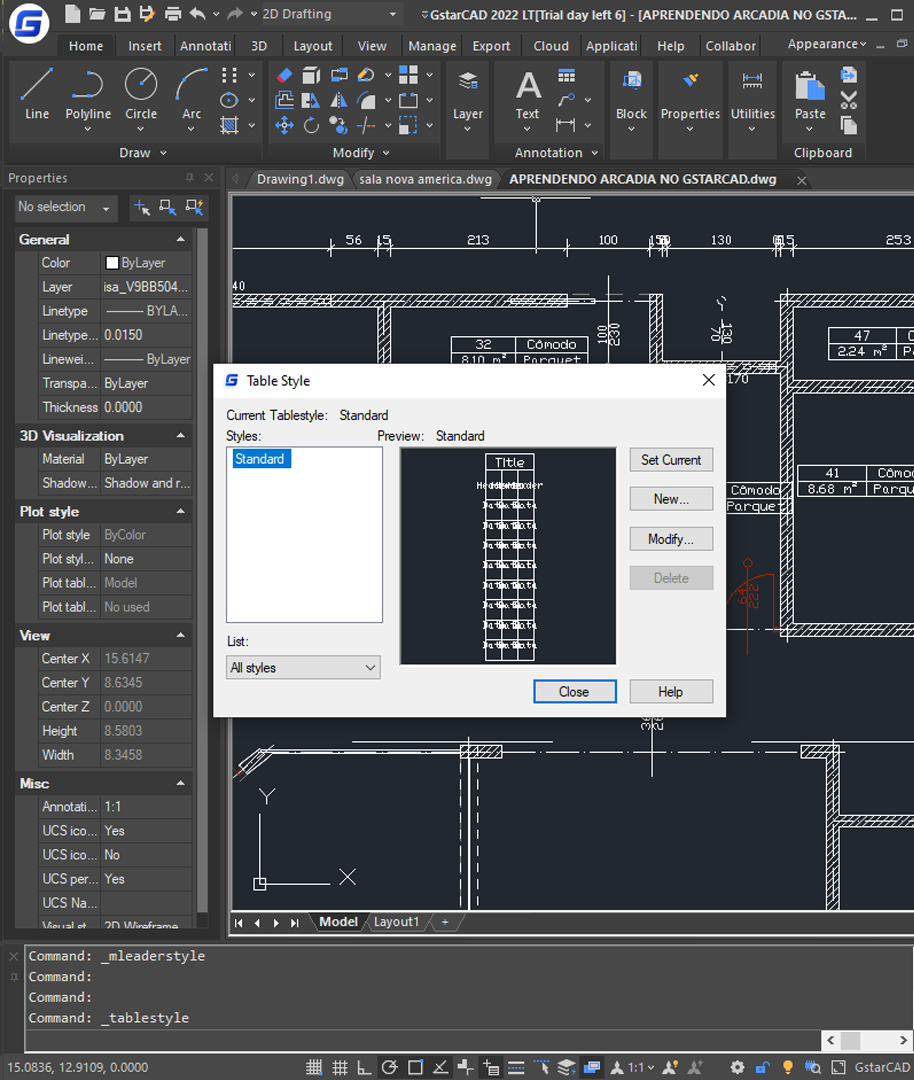This screenshot has height=1080, width=914.
Task: Switch to the Drawing1.dwg document tab
Action: [300, 179]
